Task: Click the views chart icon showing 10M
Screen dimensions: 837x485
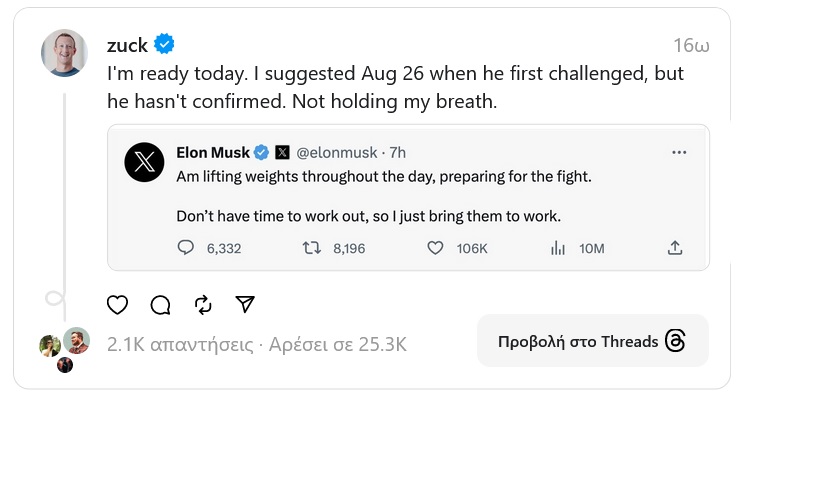Action: (x=558, y=248)
